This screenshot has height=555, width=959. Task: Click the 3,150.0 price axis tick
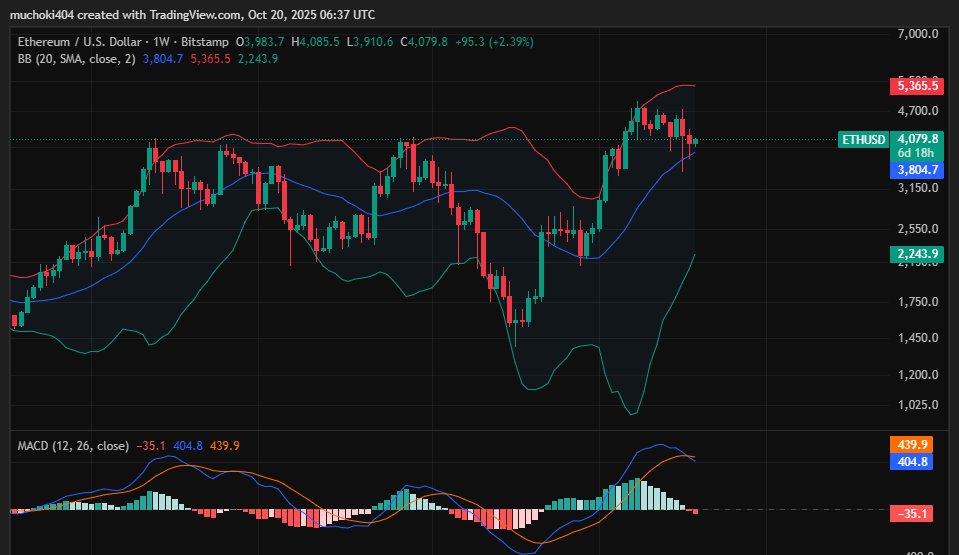point(917,188)
